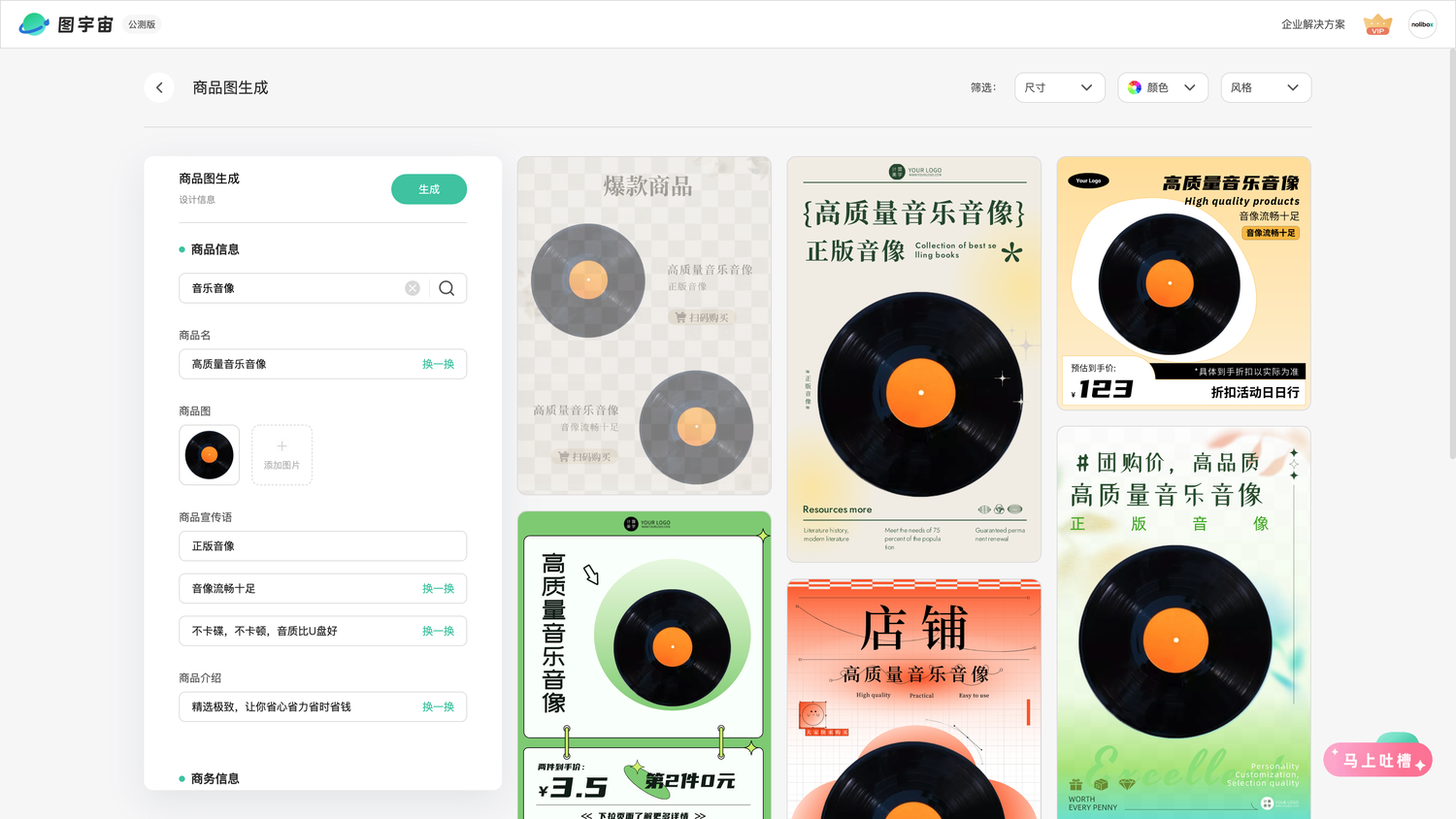Focus the 不卡碟，不卡顿 slogan field

point(323,631)
